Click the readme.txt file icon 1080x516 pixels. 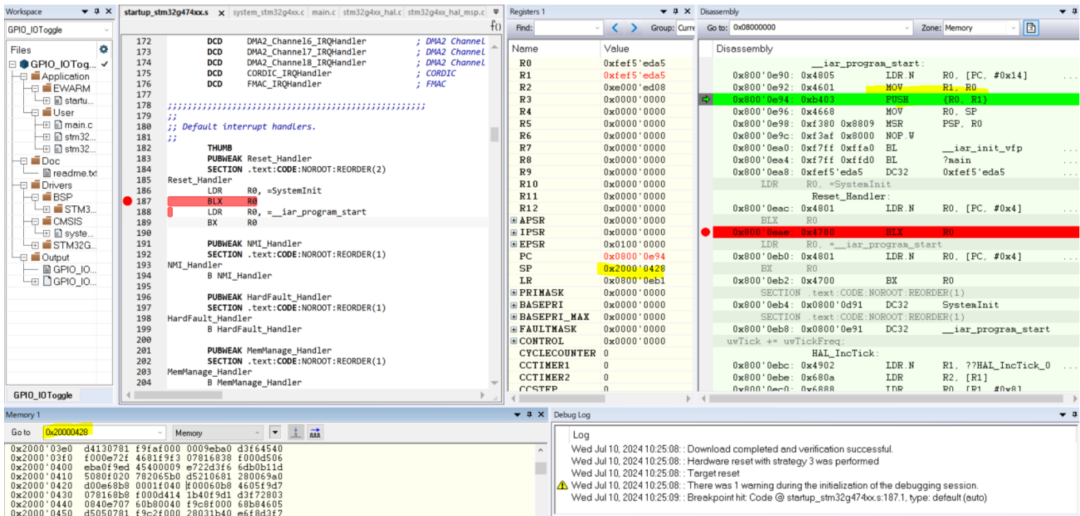[x=47, y=173]
